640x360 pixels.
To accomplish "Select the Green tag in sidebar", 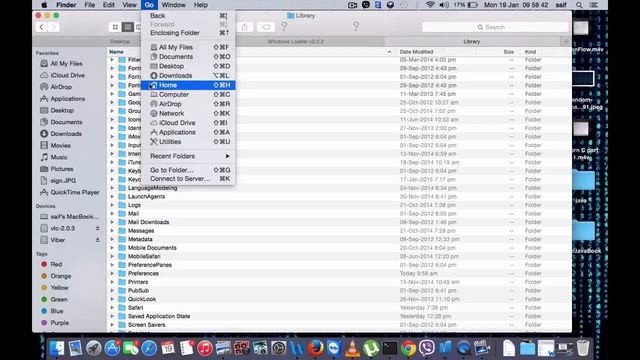I will pos(54,299).
